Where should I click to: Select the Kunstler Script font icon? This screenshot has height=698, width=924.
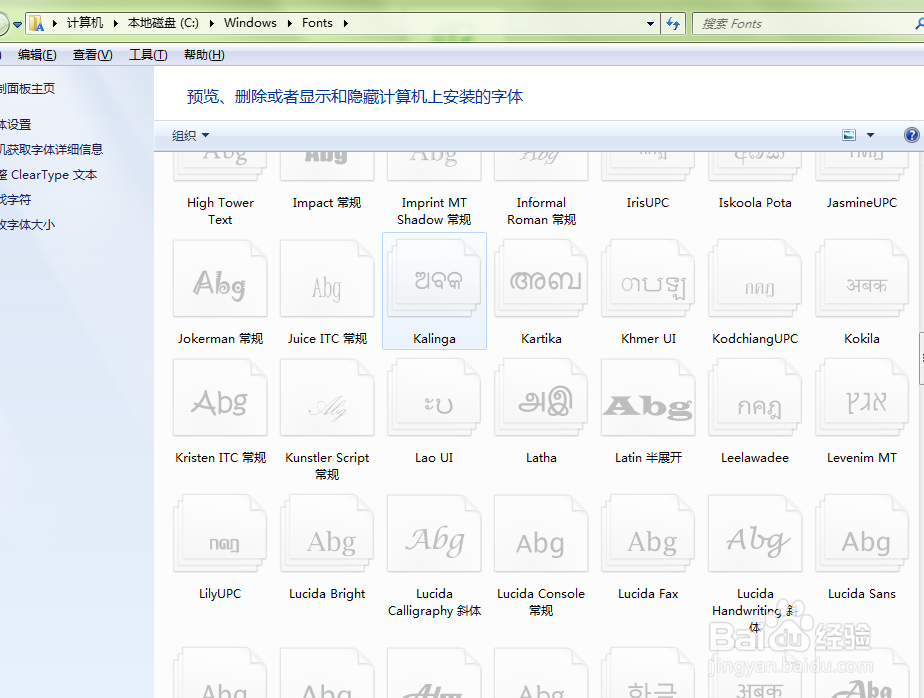coord(327,398)
